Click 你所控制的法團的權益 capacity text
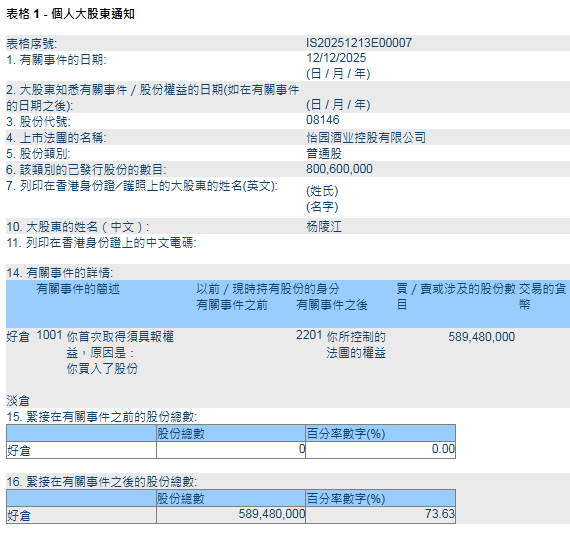570x535 pixels. click(x=356, y=345)
